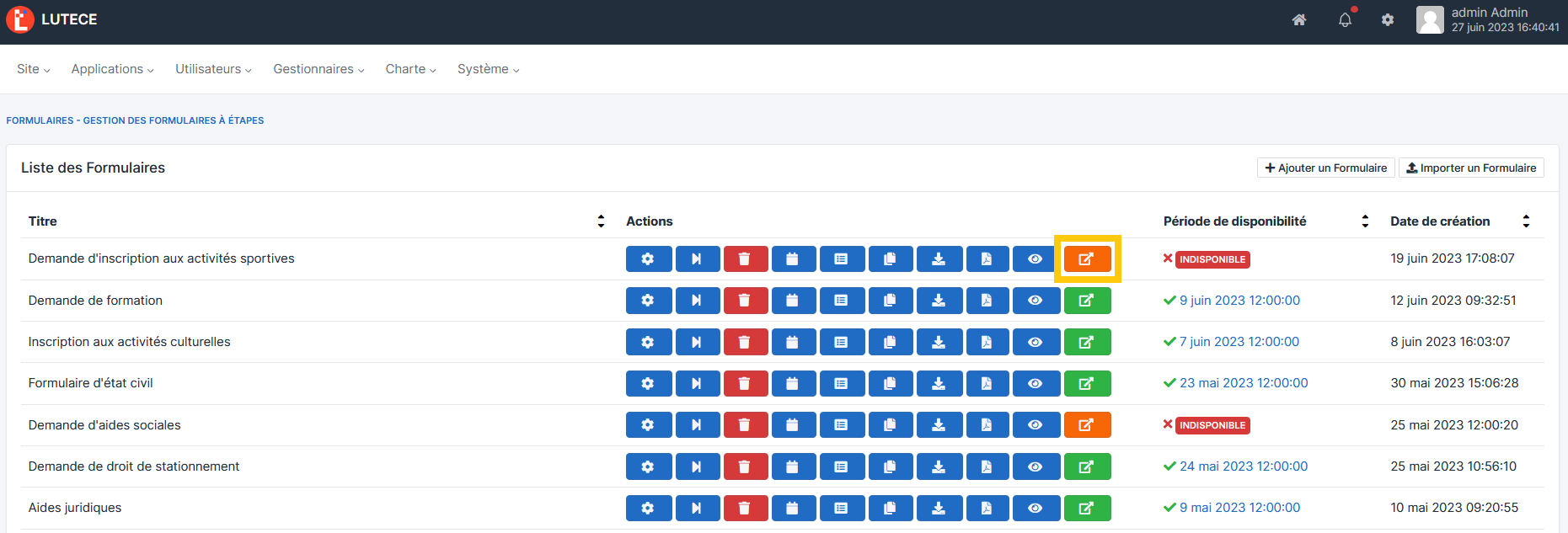Preview the Formulaire d'état civil form
This screenshot has width=1568, height=533.
[1036, 383]
